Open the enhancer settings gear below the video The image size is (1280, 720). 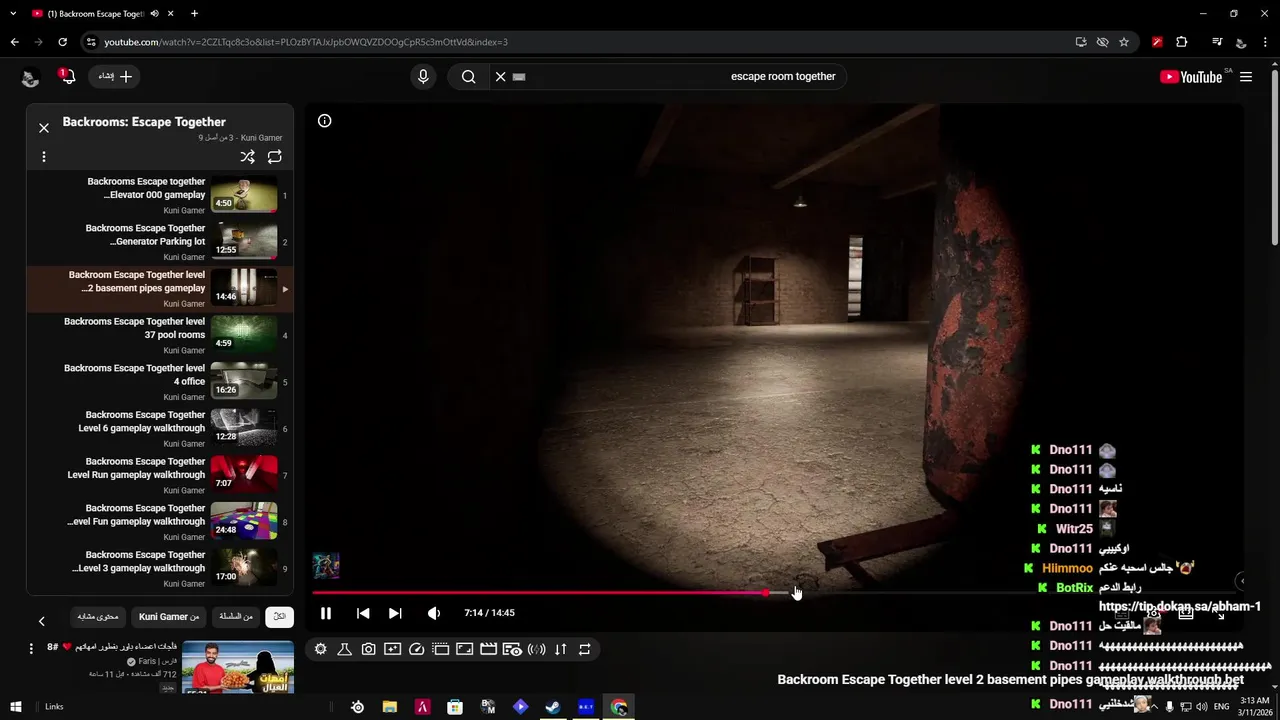click(320, 649)
